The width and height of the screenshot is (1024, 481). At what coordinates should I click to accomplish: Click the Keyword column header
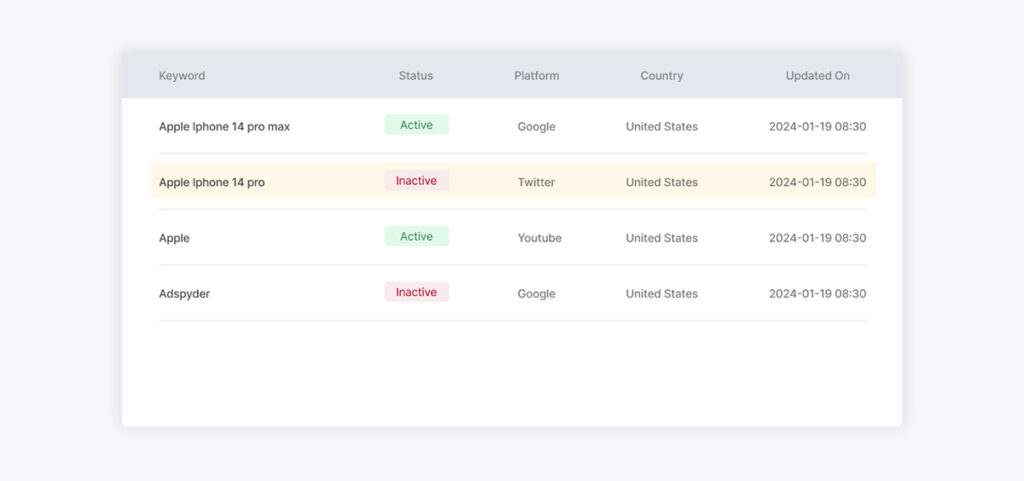point(182,76)
